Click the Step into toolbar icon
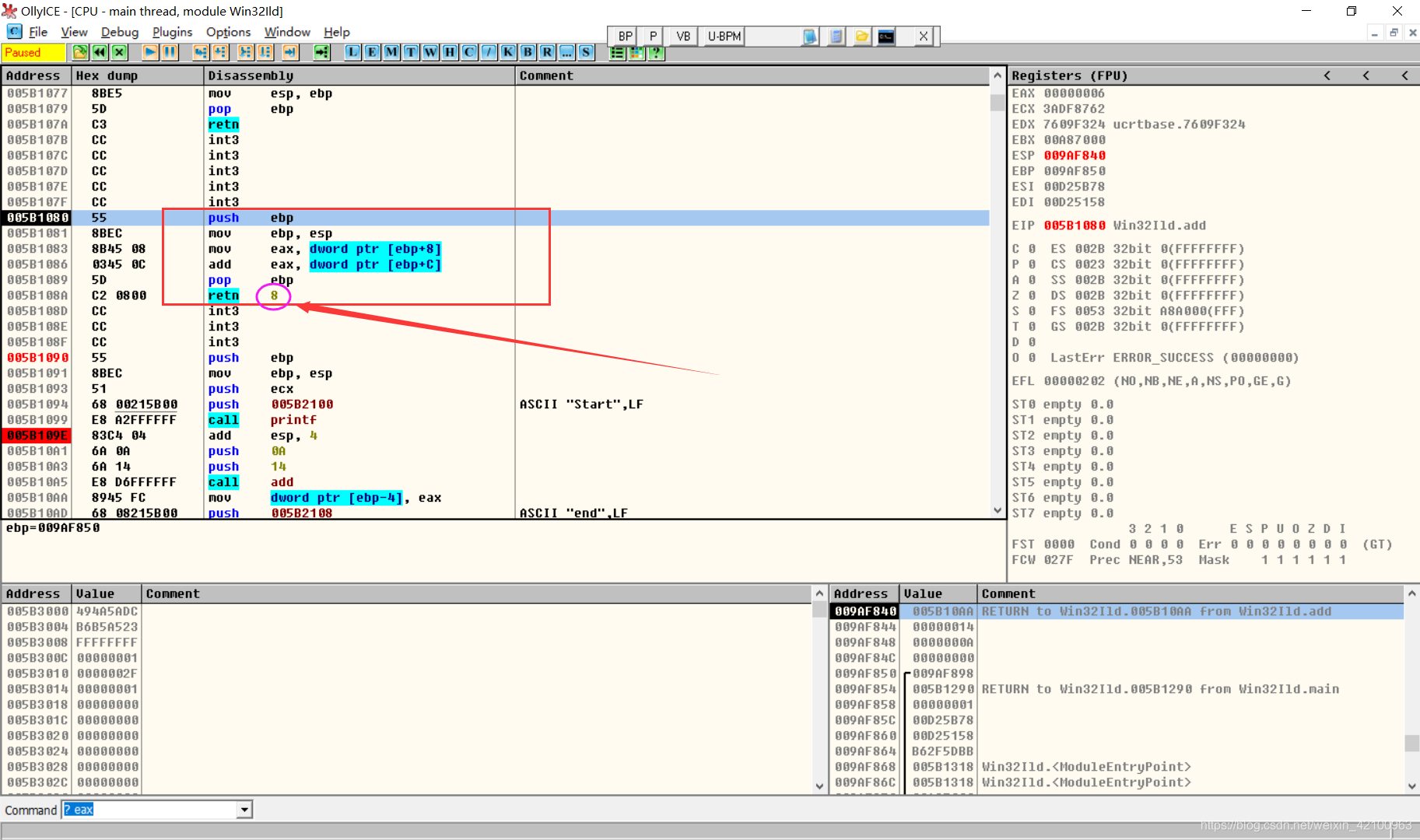The image size is (1420, 840). (x=201, y=52)
